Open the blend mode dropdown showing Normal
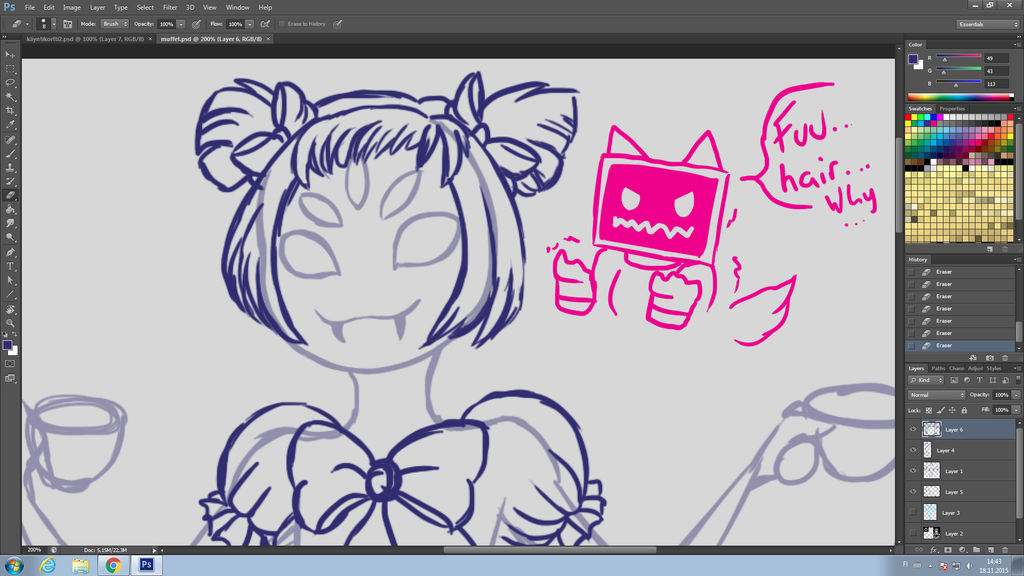The image size is (1024, 576). pyautogui.click(x=935, y=394)
